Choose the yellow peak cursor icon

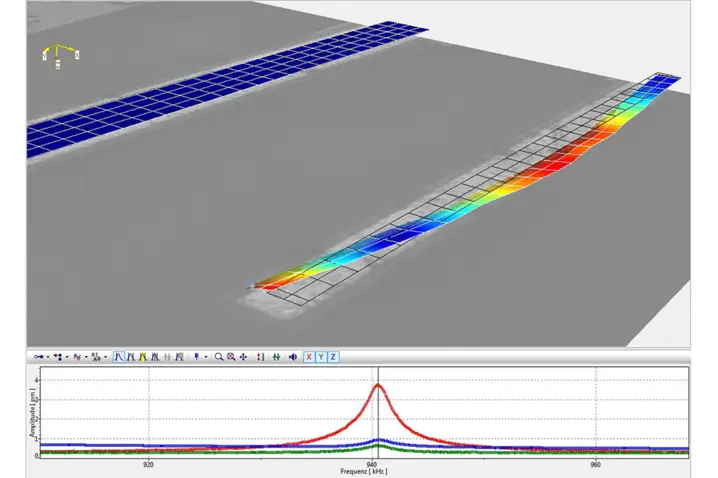144,357
